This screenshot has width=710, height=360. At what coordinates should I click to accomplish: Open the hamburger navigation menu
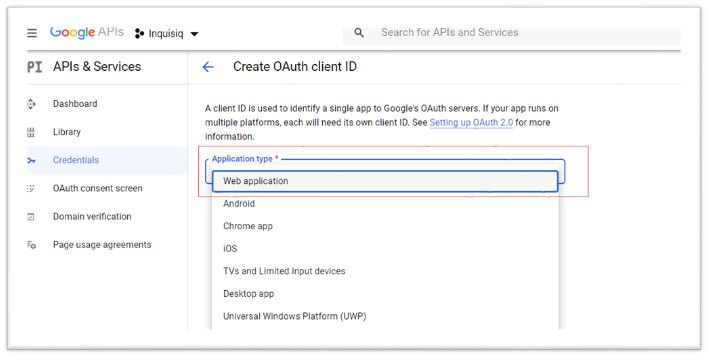32,33
